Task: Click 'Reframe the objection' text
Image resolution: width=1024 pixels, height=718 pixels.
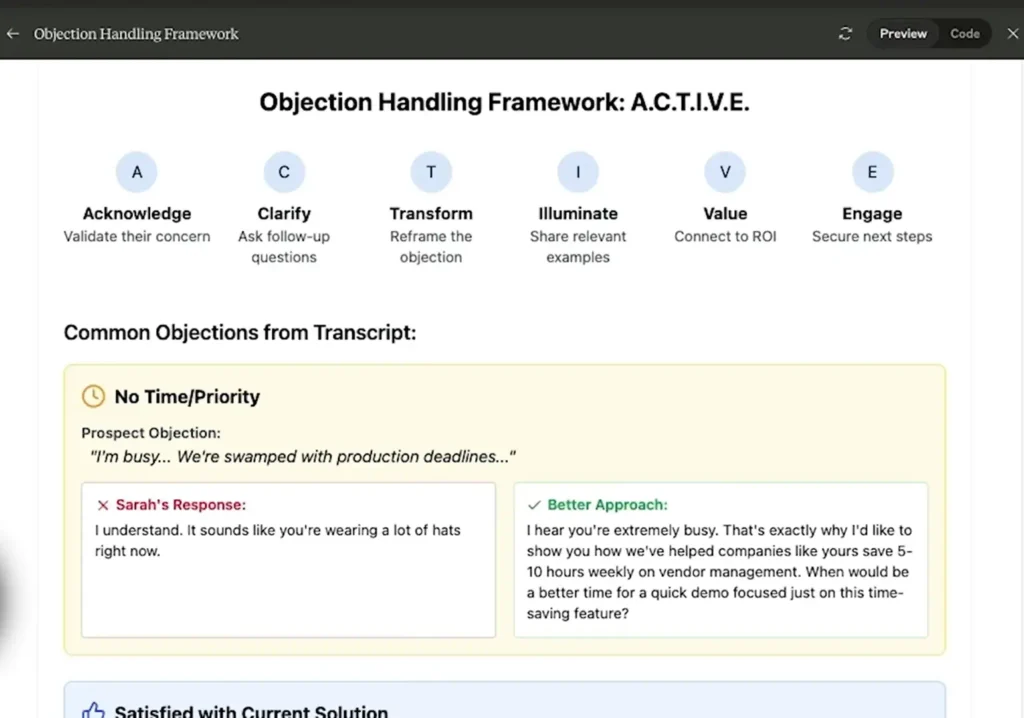Action: coord(431,247)
